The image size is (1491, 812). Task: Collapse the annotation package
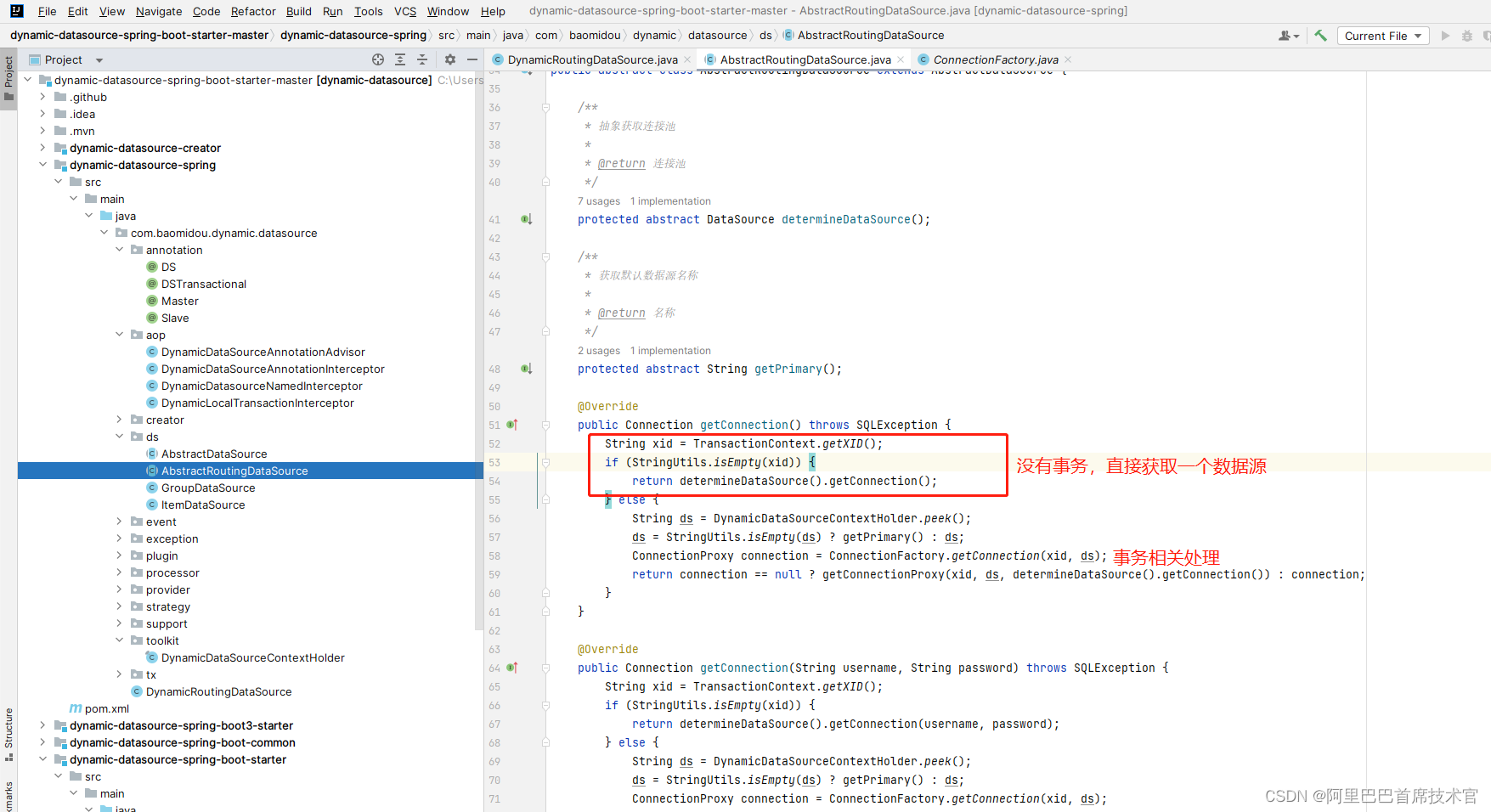tap(119, 250)
